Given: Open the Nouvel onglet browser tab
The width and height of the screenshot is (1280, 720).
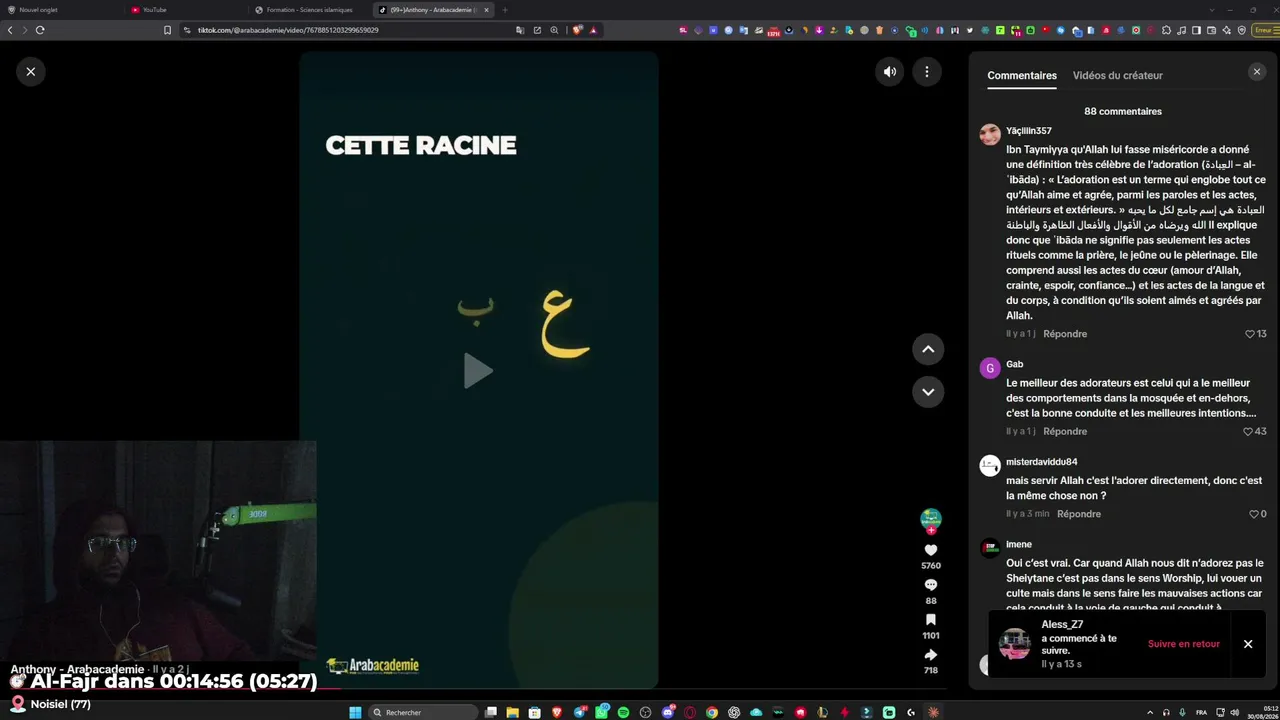Looking at the screenshot, I should pos(60,10).
